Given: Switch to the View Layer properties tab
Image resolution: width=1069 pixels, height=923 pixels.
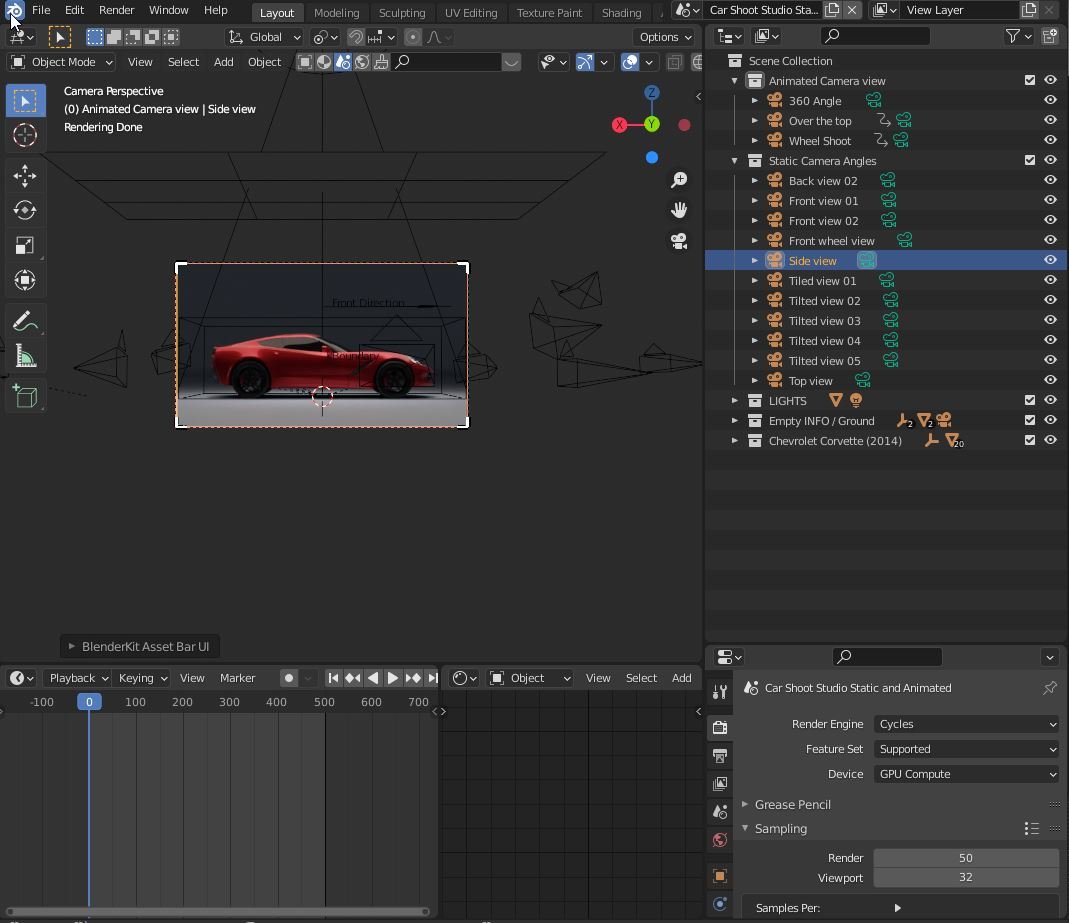Looking at the screenshot, I should 720,784.
